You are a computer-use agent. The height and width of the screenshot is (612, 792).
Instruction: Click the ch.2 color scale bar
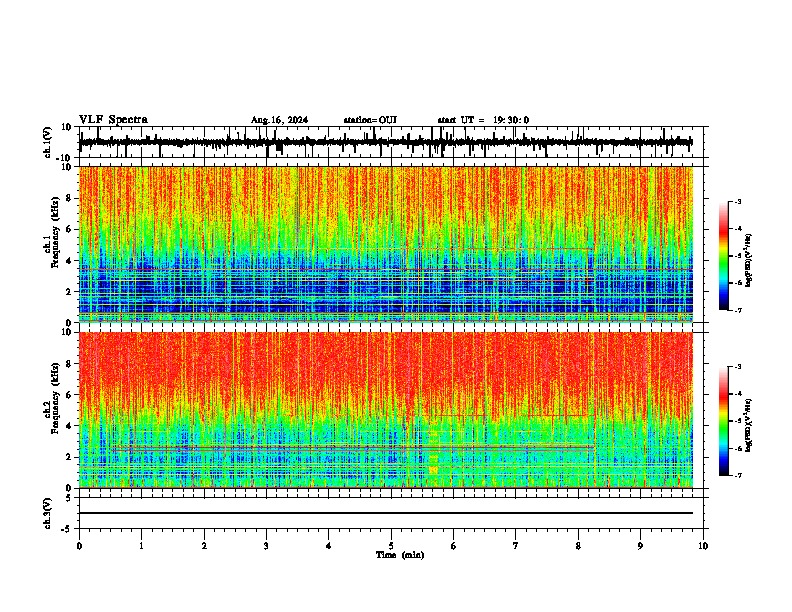click(724, 421)
